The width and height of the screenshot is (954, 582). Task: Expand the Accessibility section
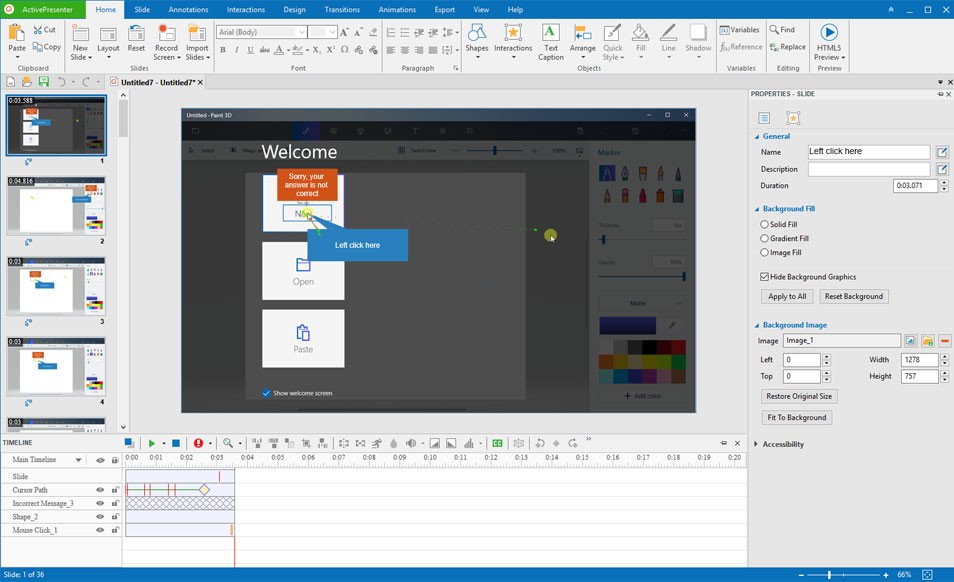(x=782, y=444)
